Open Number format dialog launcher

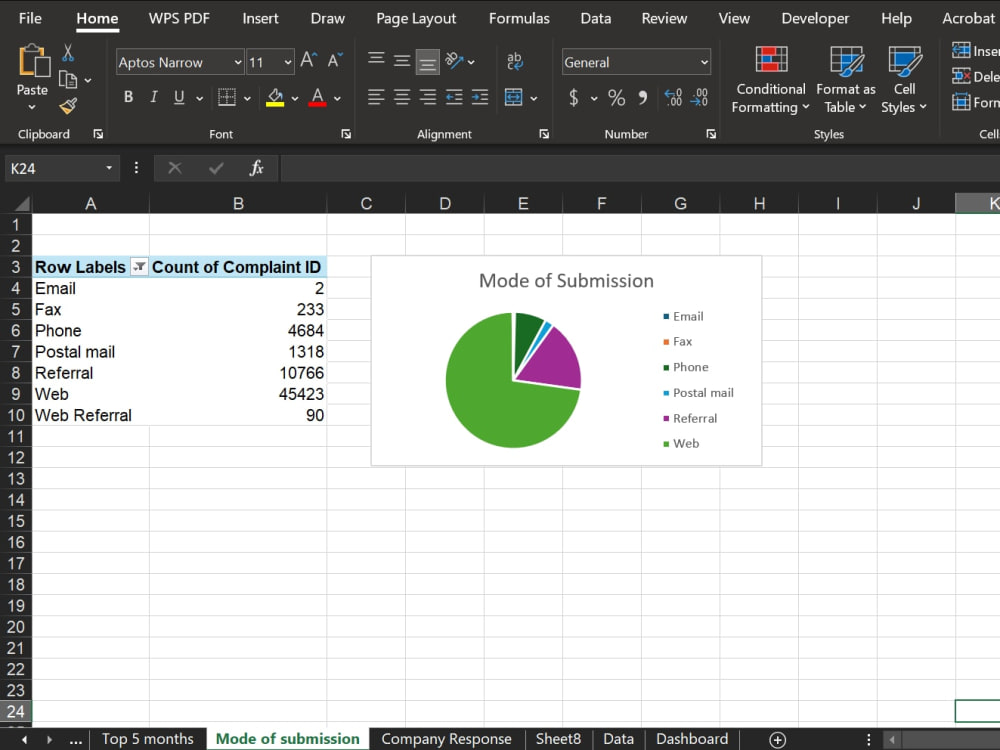pyautogui.click(x=711, y=134)
